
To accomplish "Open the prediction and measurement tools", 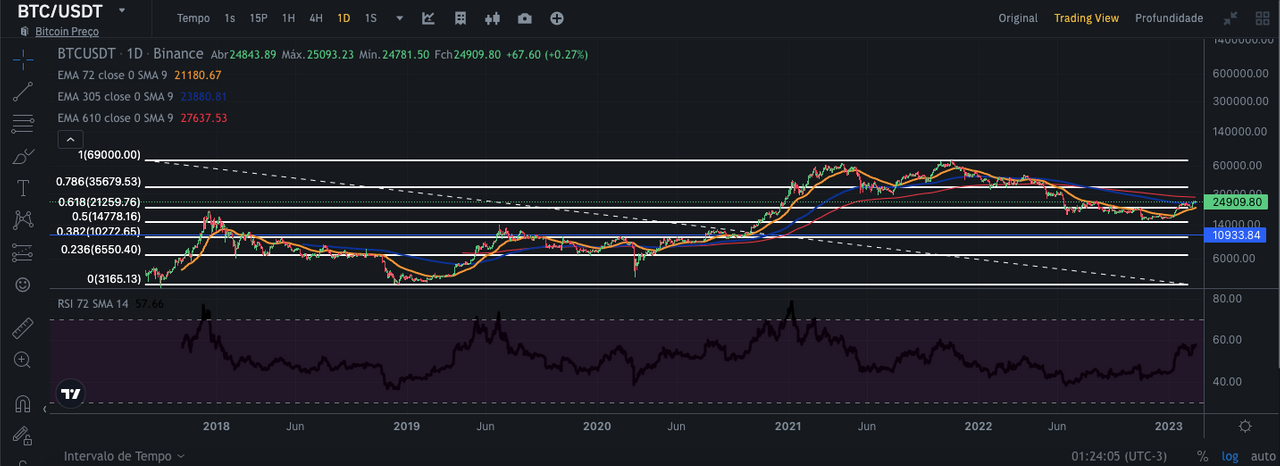I will [23, 252].
